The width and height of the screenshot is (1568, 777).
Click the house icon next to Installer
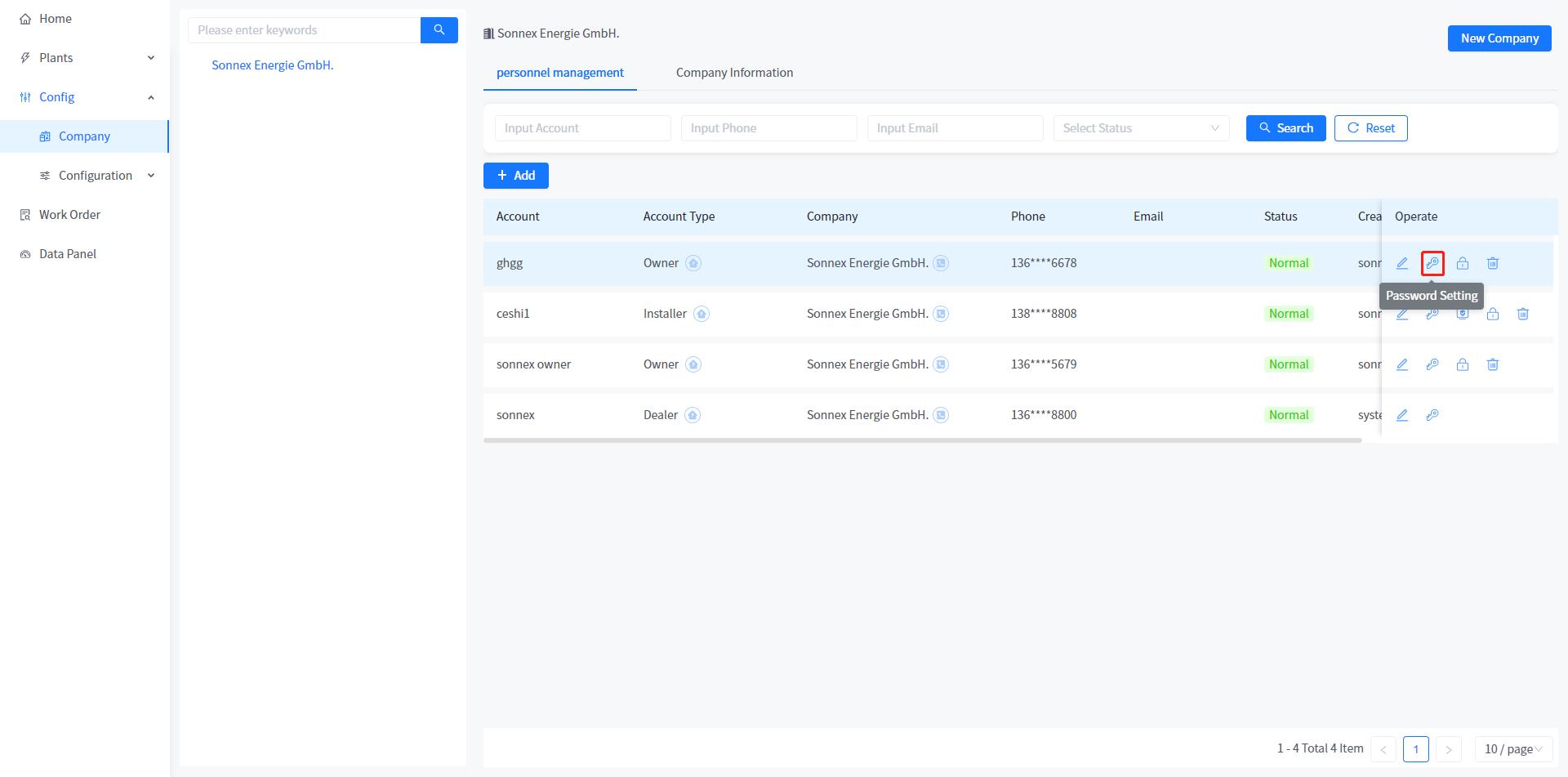[701, 314]
